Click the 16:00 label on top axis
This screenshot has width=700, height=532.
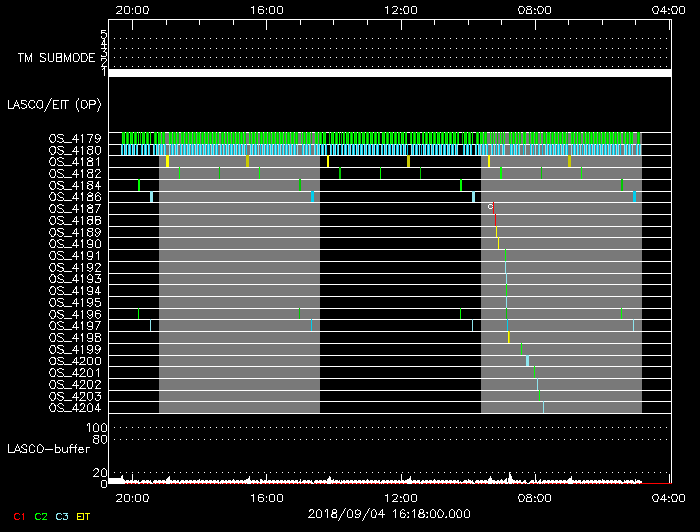coord(267,9)
